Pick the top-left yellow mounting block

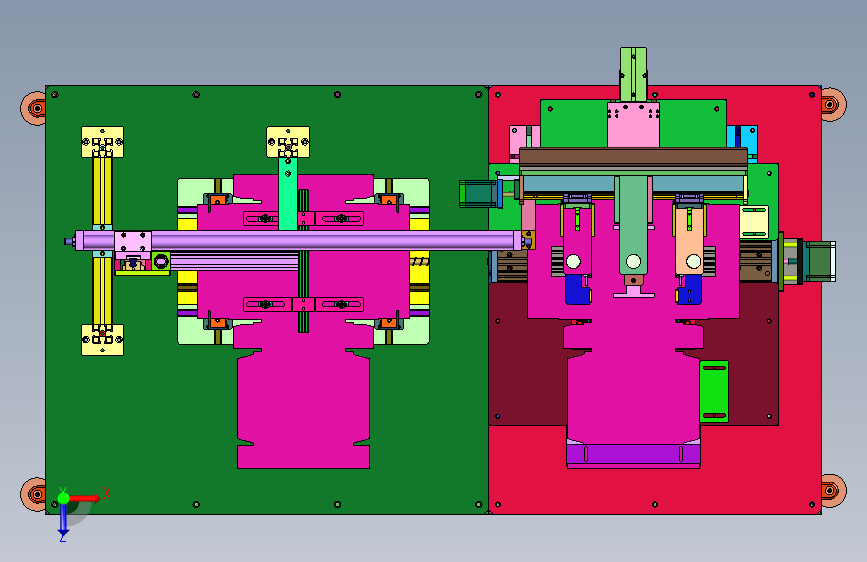pos(102,142)
